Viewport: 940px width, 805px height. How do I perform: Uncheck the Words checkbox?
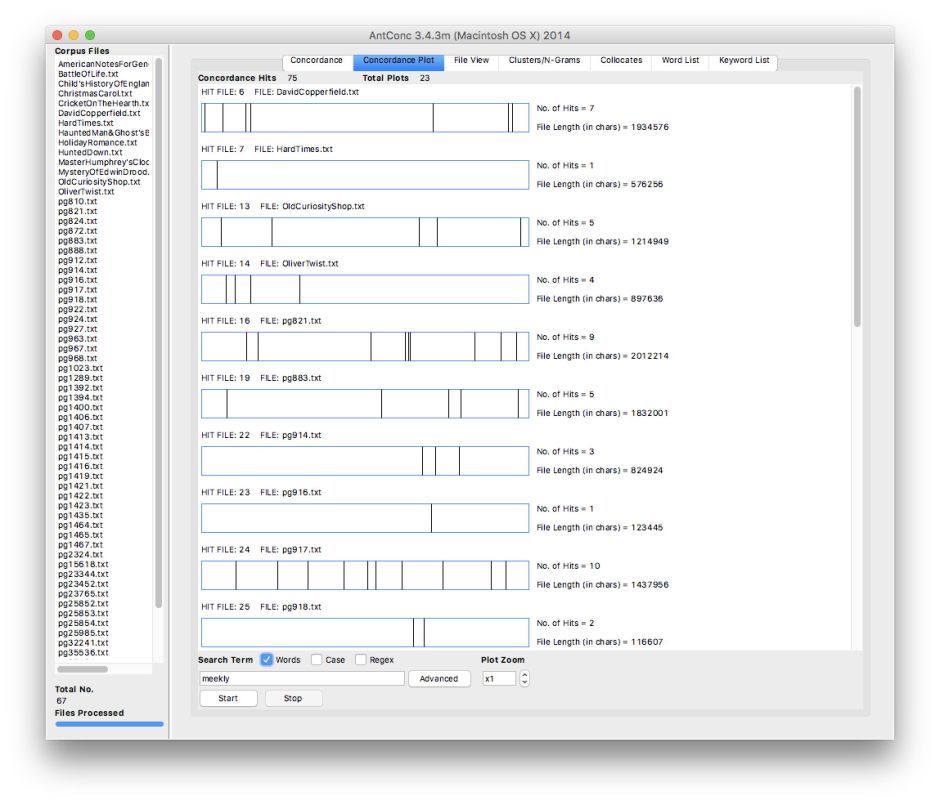tap(267, 660)
